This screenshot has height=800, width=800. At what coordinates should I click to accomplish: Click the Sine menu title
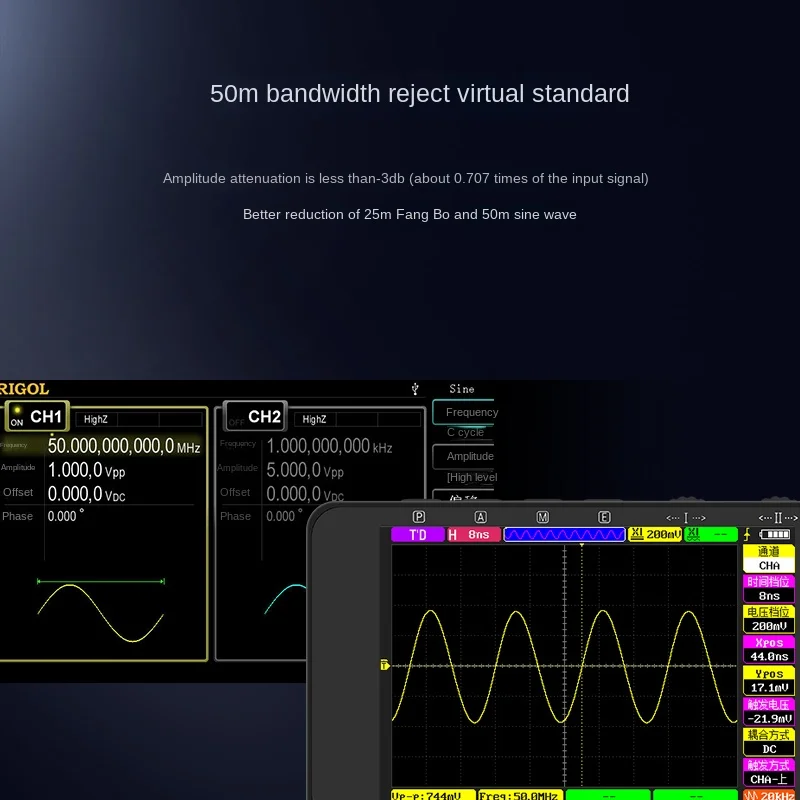(462, 389)
